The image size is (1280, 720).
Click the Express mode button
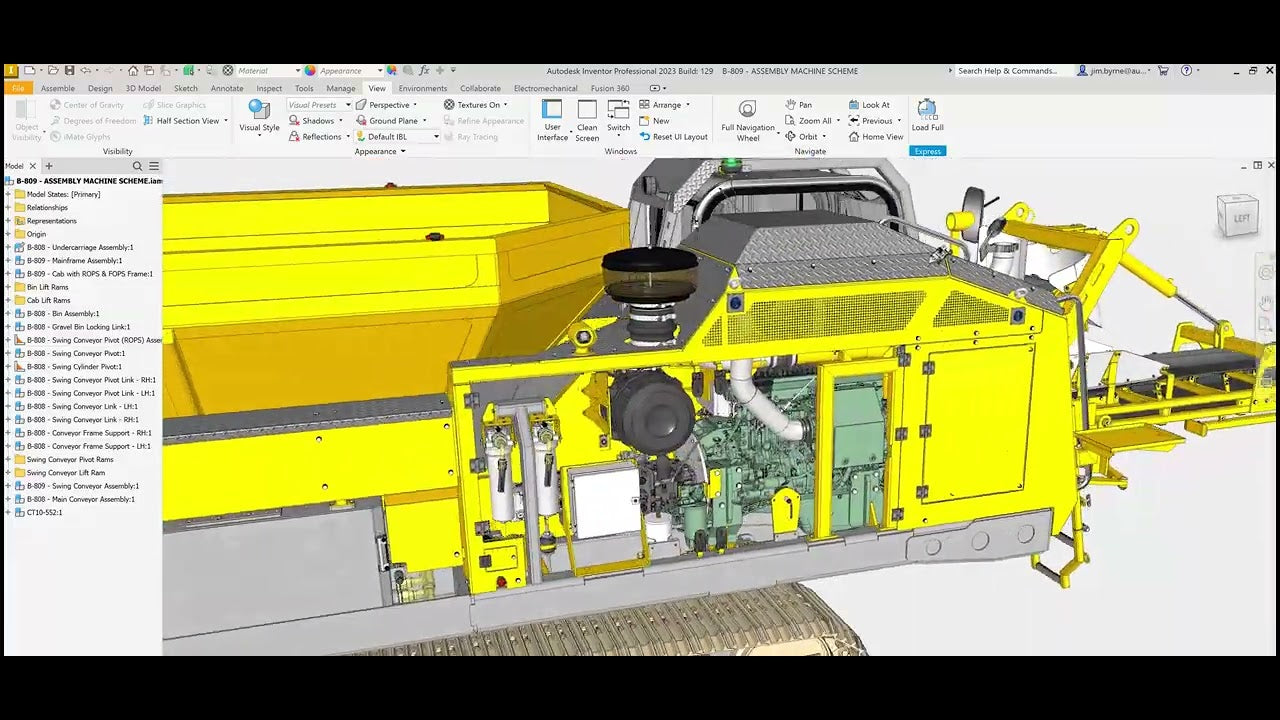click(927, 151)
